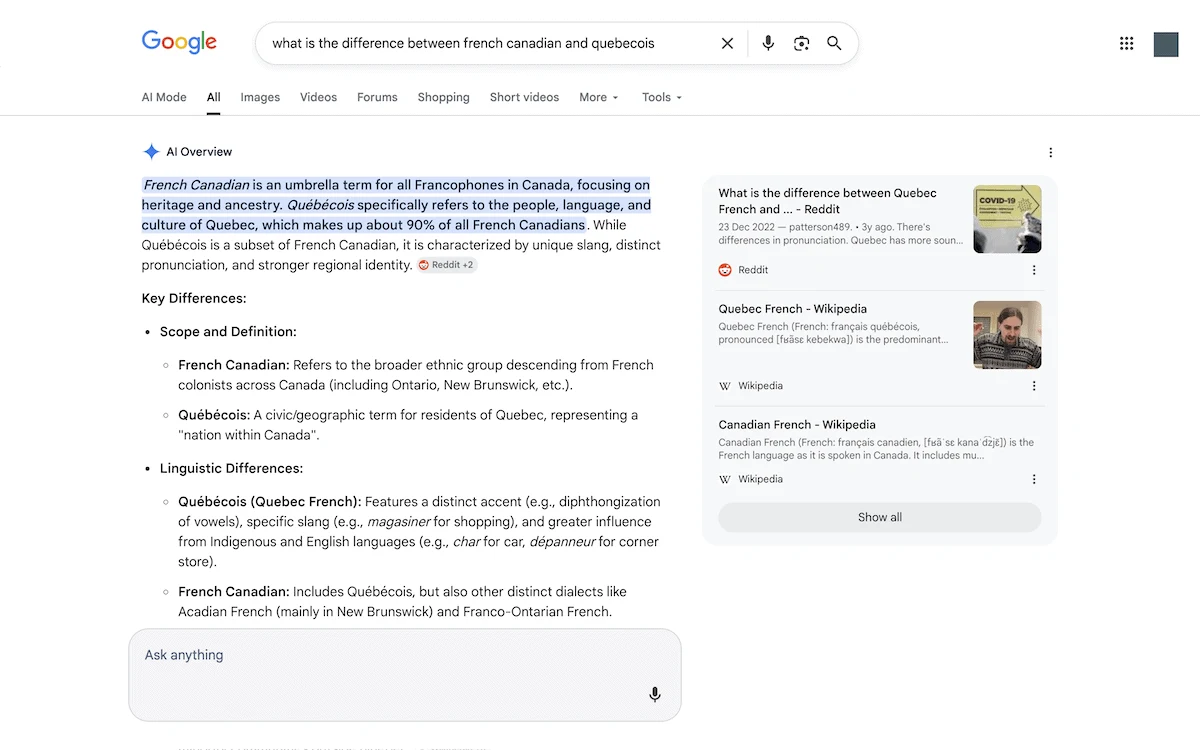1200x750 pixels.
Task: Open the Forums tab
Action: click(377, 97)
